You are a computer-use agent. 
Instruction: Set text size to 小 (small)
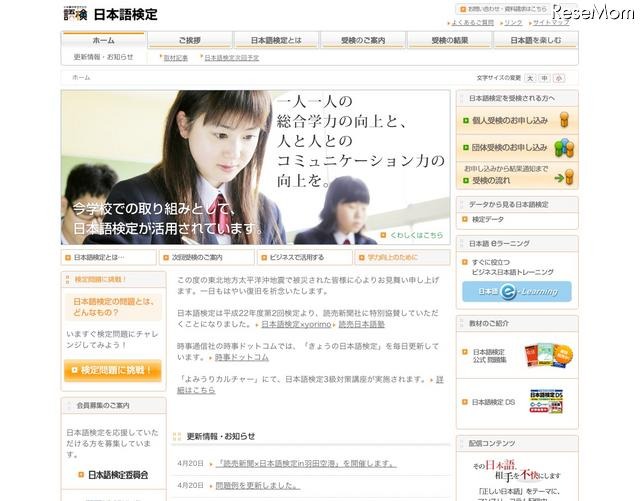558,77
